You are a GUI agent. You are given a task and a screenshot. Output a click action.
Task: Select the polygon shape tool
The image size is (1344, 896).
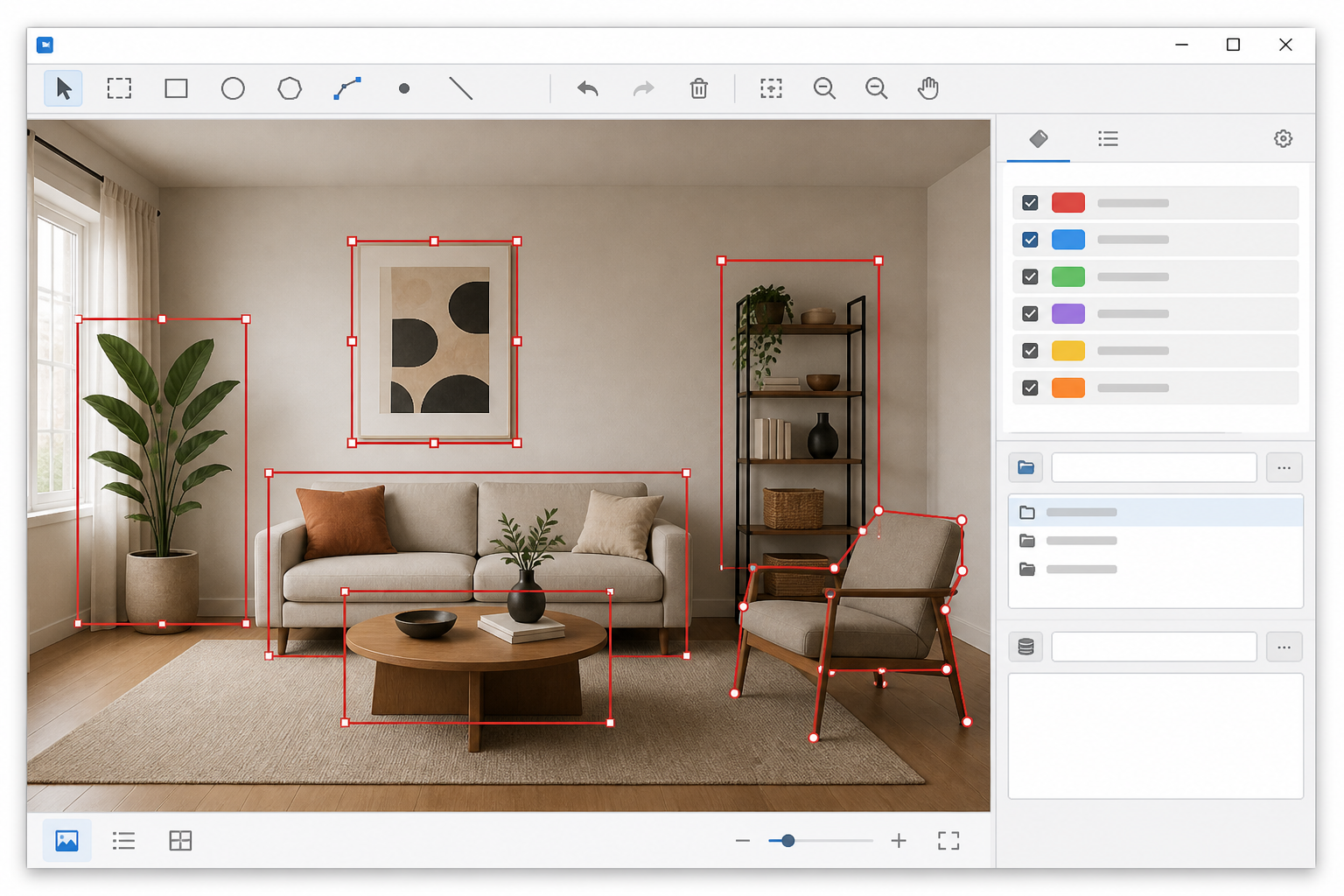(x=290, y=88)
